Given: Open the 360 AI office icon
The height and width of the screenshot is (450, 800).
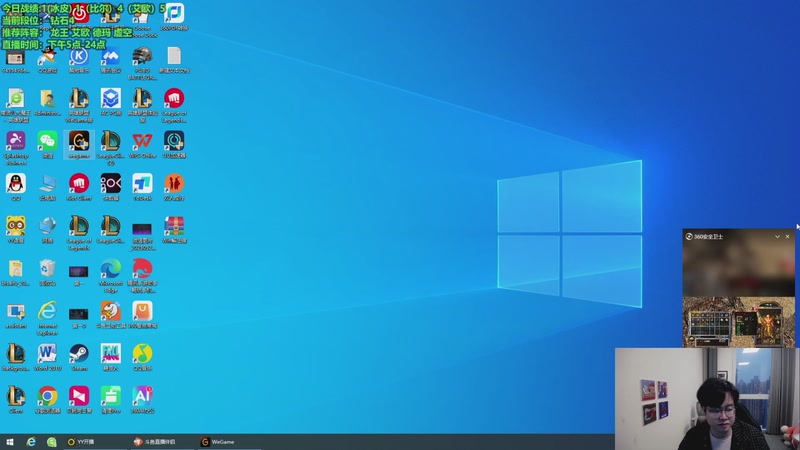Looking at the screenshot, I should coord(142,396).
